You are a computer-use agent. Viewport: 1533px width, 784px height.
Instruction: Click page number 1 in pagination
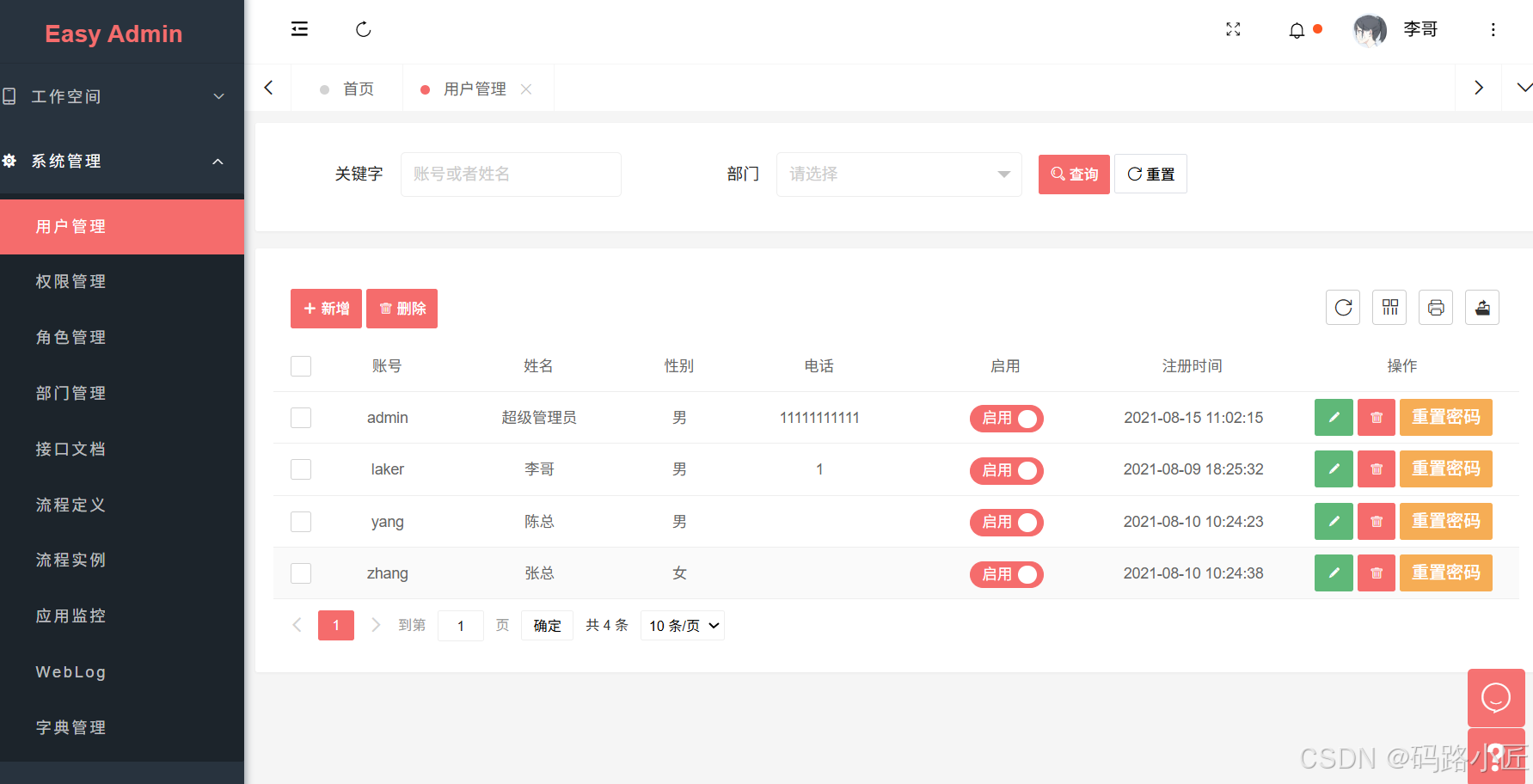336,625
